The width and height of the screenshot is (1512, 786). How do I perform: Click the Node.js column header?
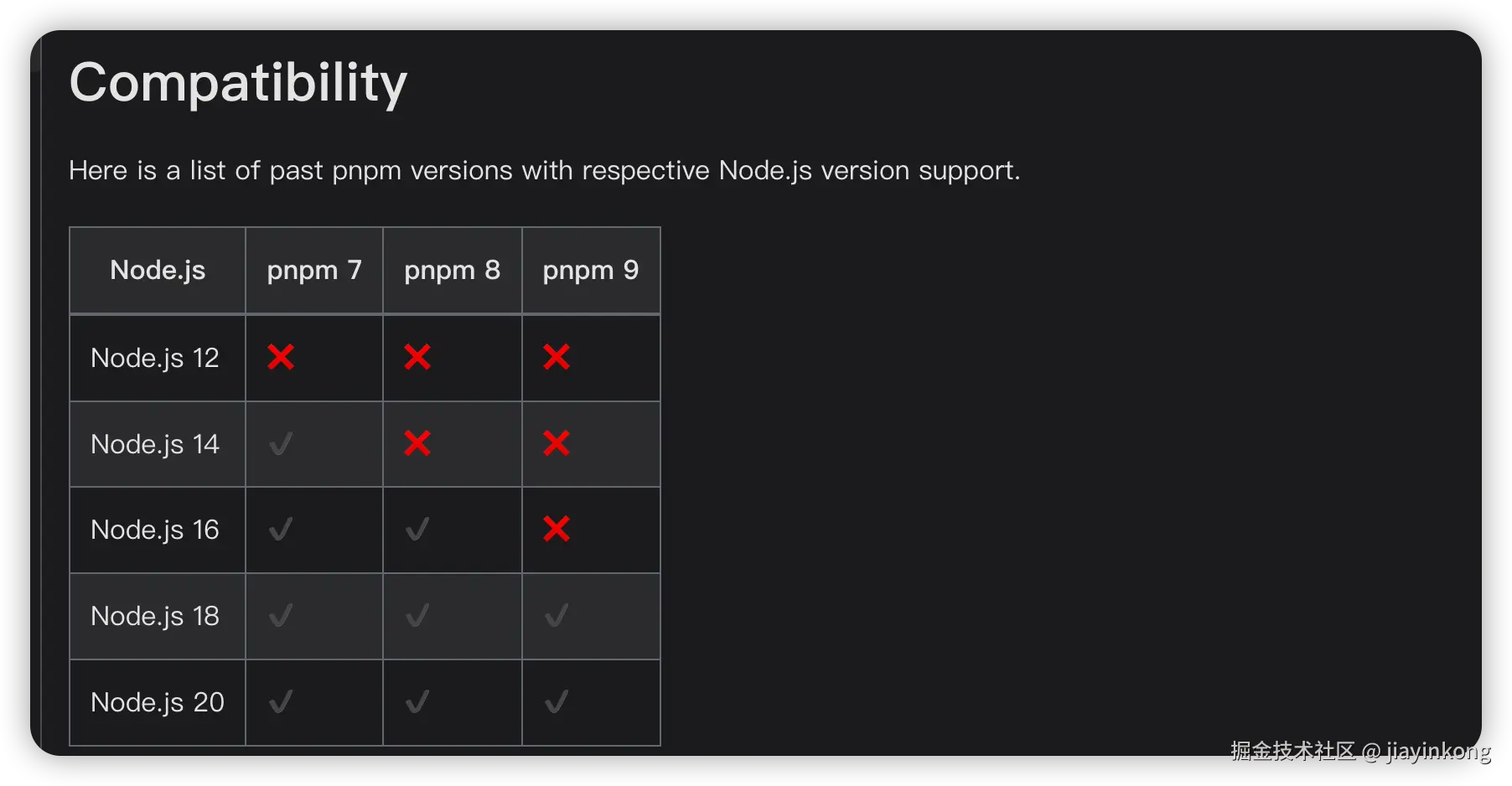158,270
